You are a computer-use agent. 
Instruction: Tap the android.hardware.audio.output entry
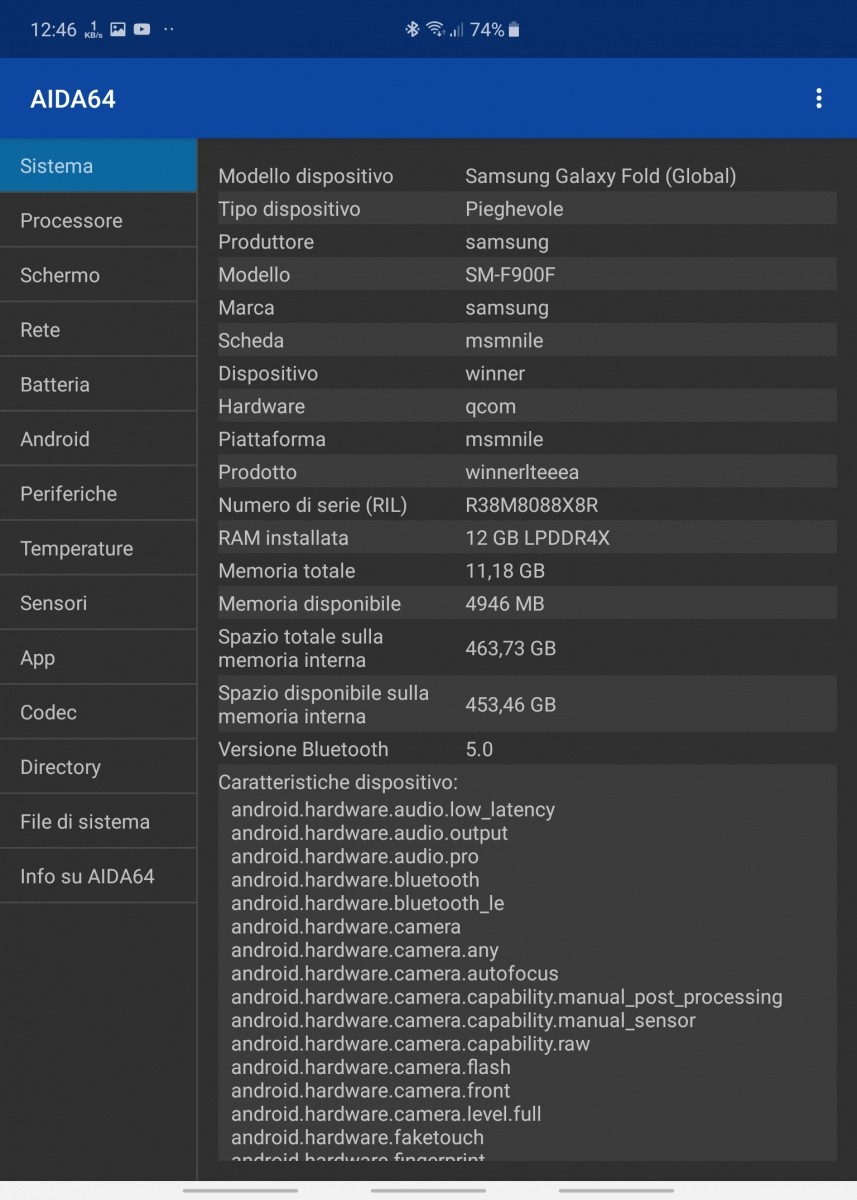pos(369,833)
